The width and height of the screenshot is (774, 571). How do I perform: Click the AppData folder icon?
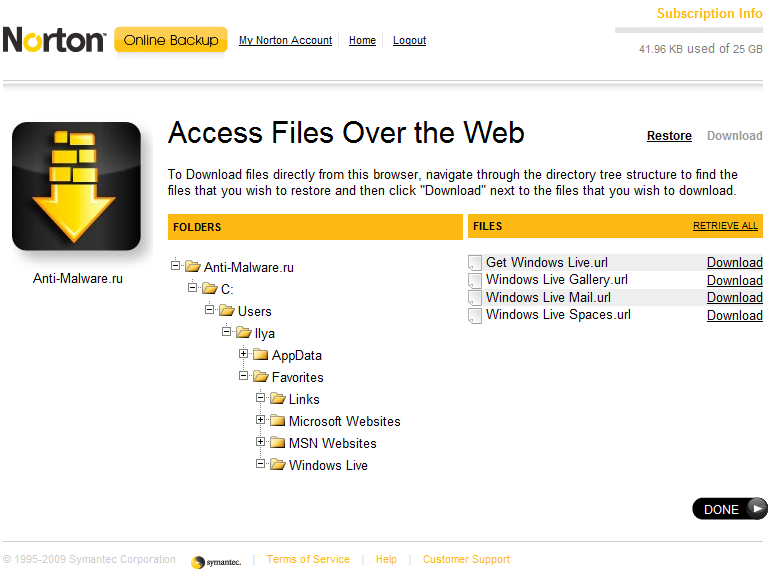click(x=261, y=355)
